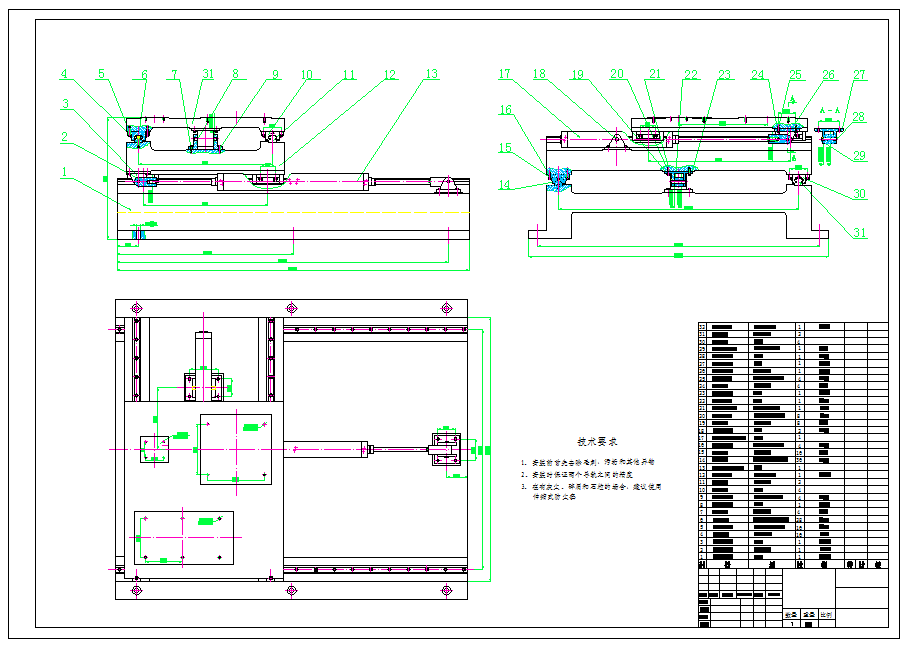905x645 pixels.
Task: Click the '比例' scale cell in title block
Action: click(x=826, y=615)
